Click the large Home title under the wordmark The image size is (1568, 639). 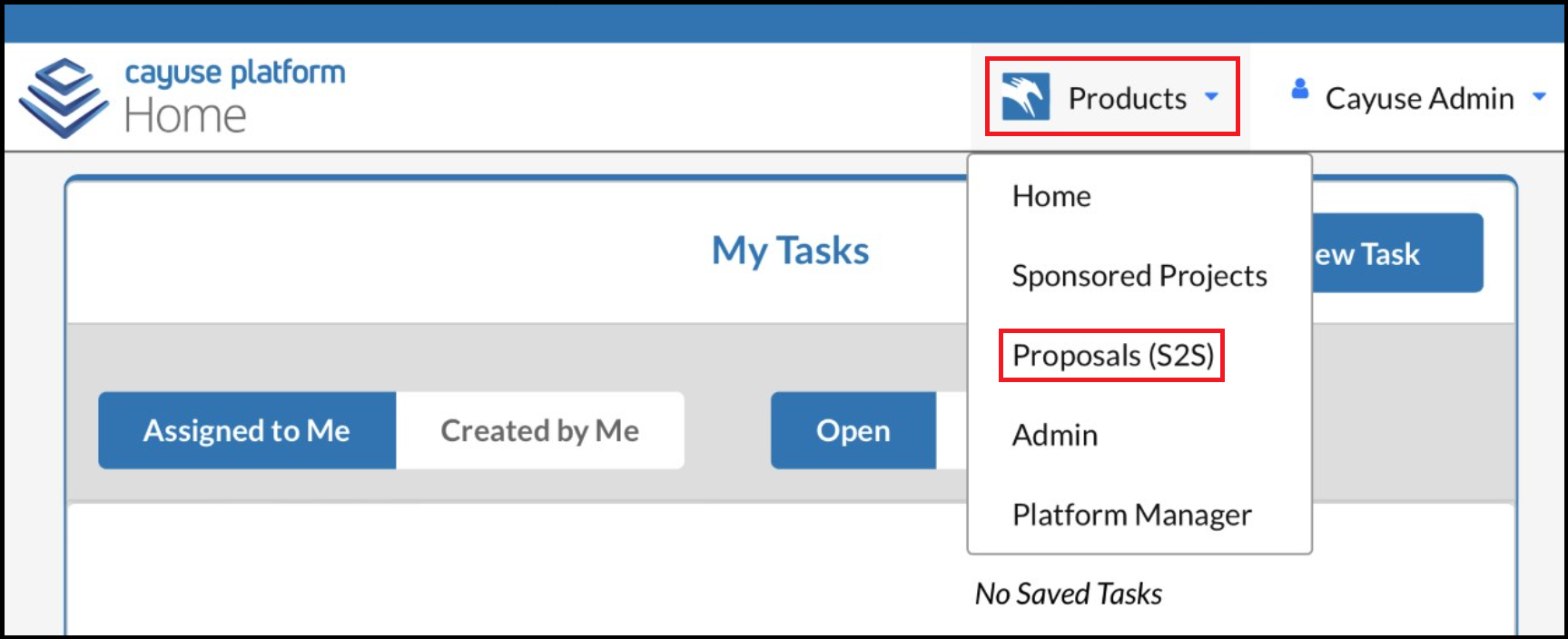[x=185, y=117]
